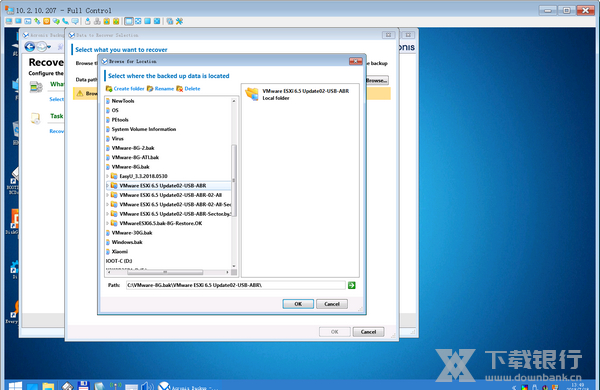
Task: Select the NewTools folder
Action: 123,101
